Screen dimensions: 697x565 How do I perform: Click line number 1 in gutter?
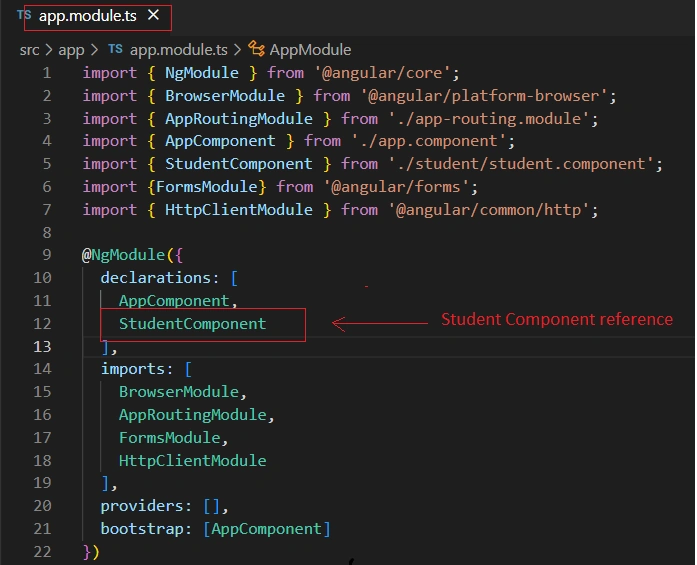(47, 73)
